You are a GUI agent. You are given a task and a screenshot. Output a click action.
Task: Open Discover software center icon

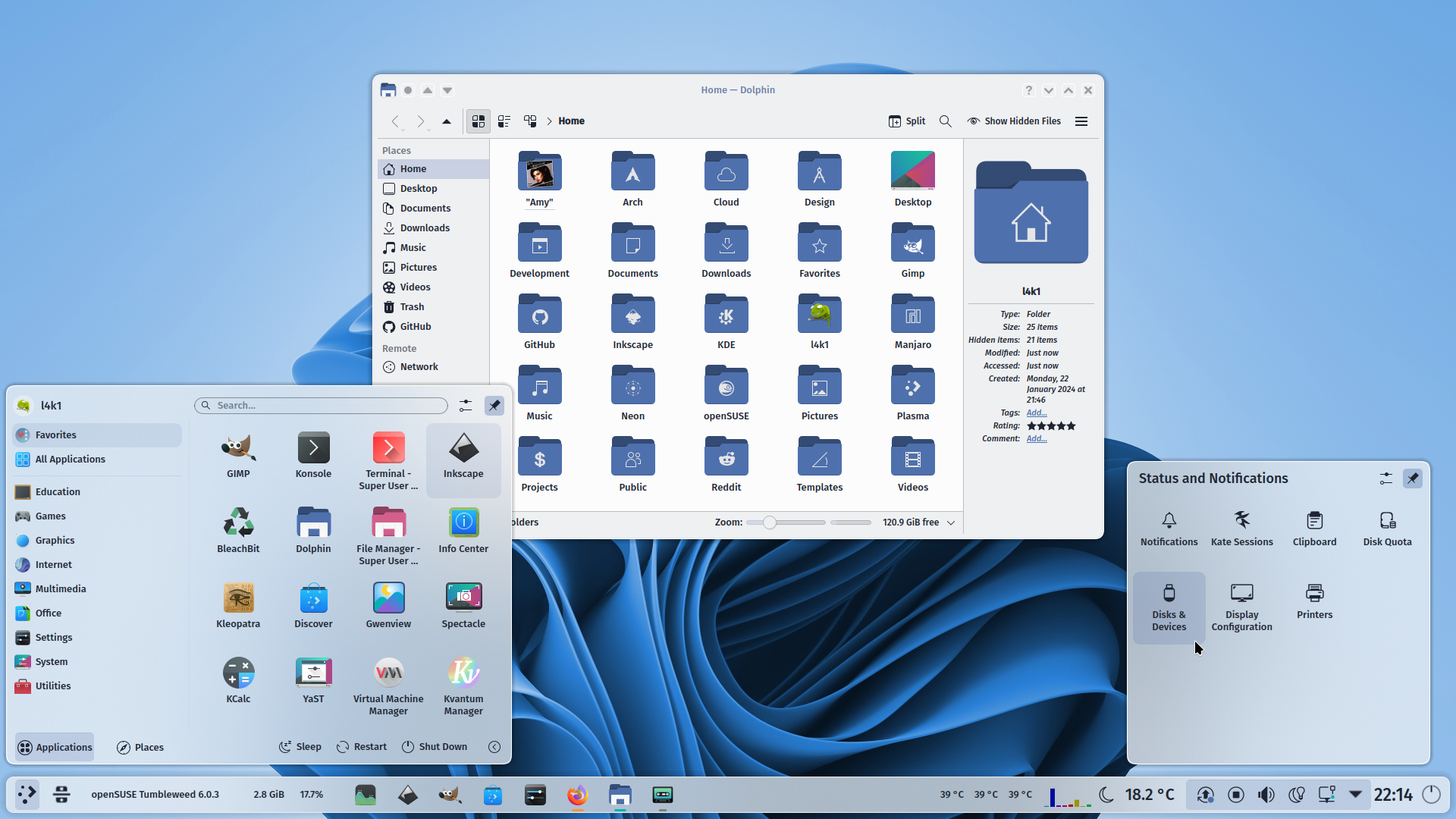(x=313, y=606)
